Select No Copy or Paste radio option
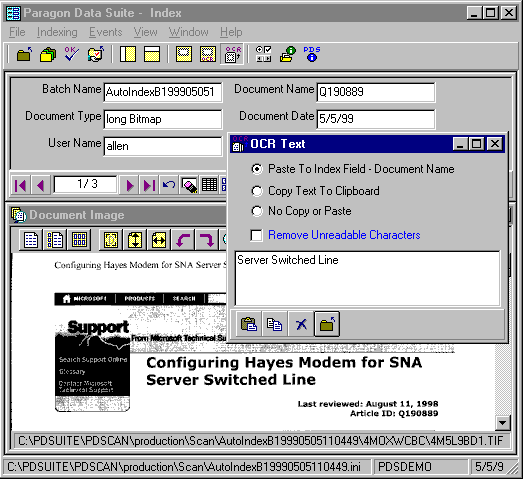This screenshot has height=479, width=523. click(257, 211)
